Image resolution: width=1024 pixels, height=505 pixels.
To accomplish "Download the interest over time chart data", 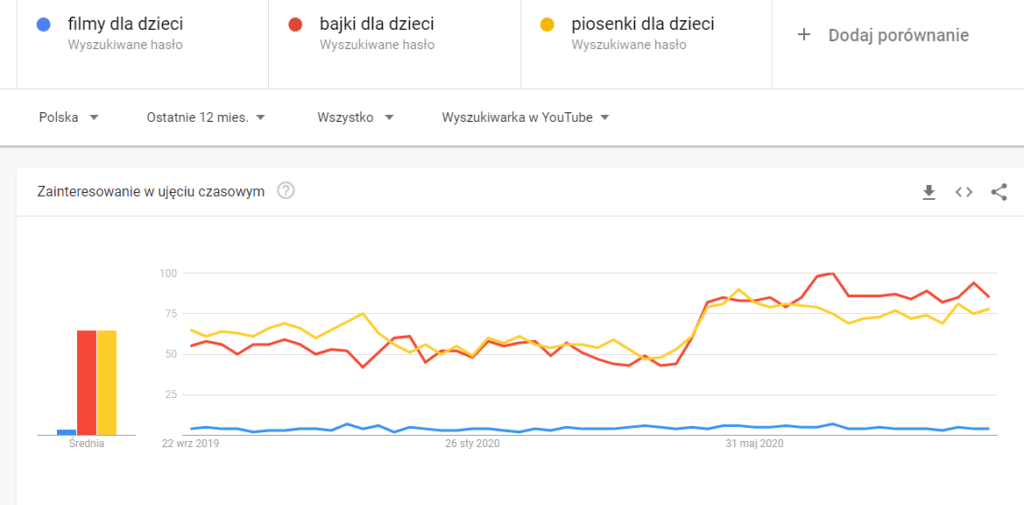I will pyautogui.click(x=929, y=192).
